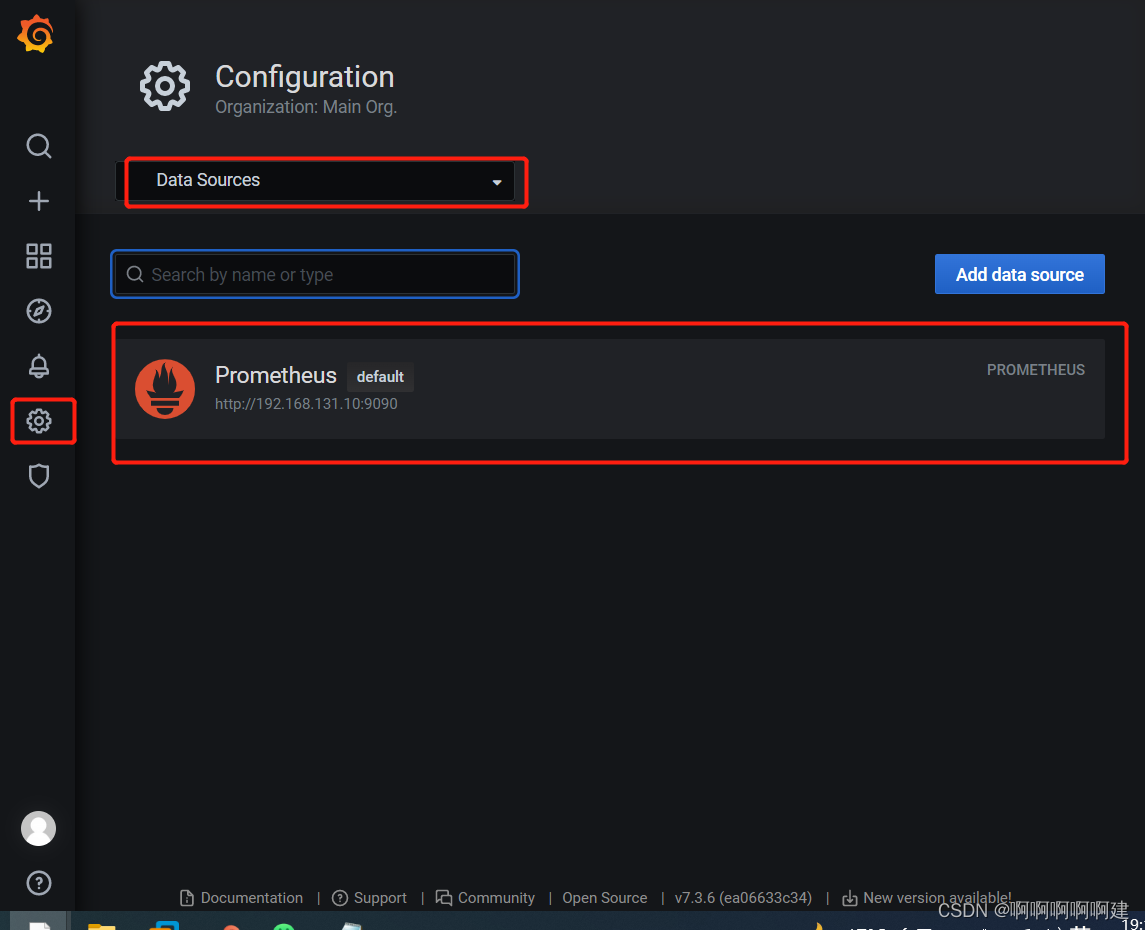Click the Organization: Main Org. subtitle
The width and height of the screenshot is (1145, 930).
(x=306, y=107)
